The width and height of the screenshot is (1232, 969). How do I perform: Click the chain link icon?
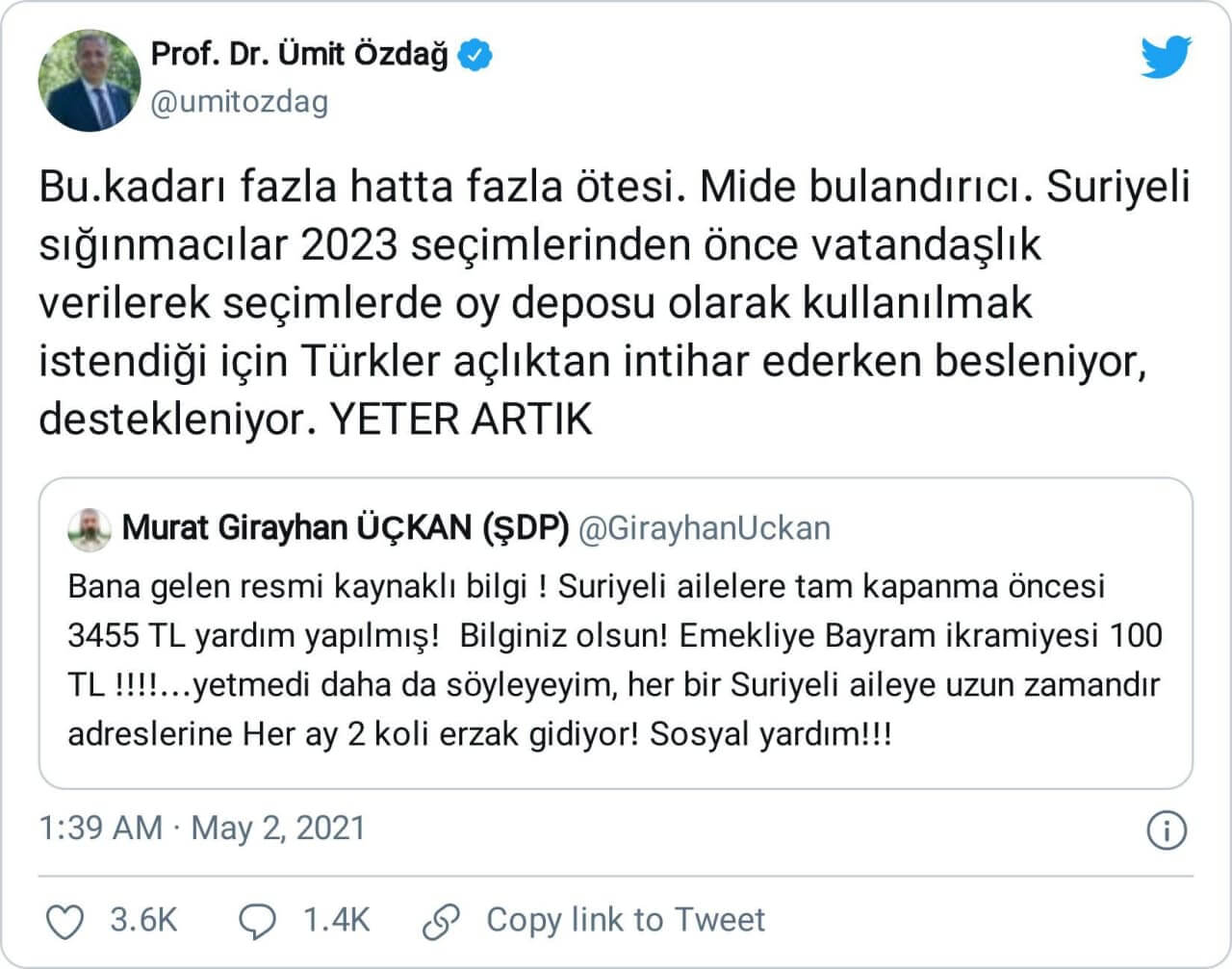[442, 922]
